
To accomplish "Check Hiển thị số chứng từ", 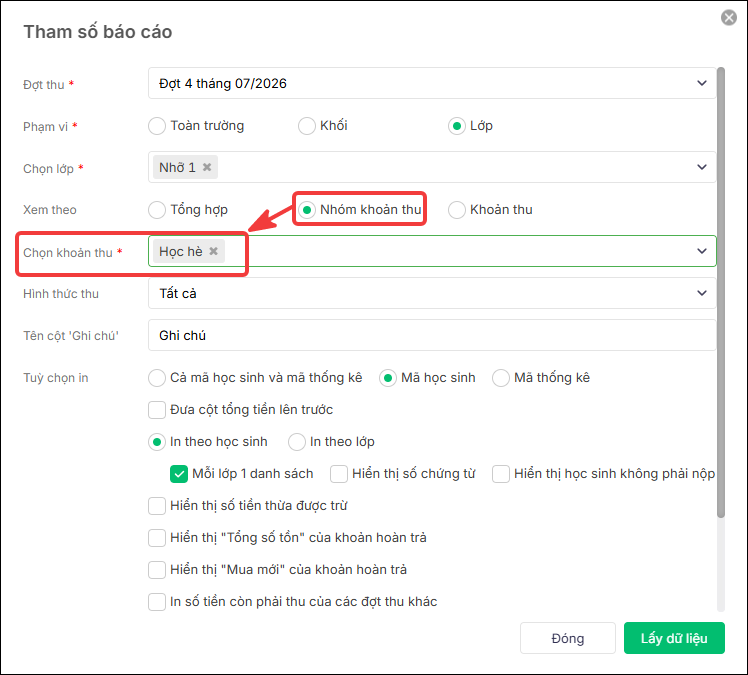I will [339, 474].
